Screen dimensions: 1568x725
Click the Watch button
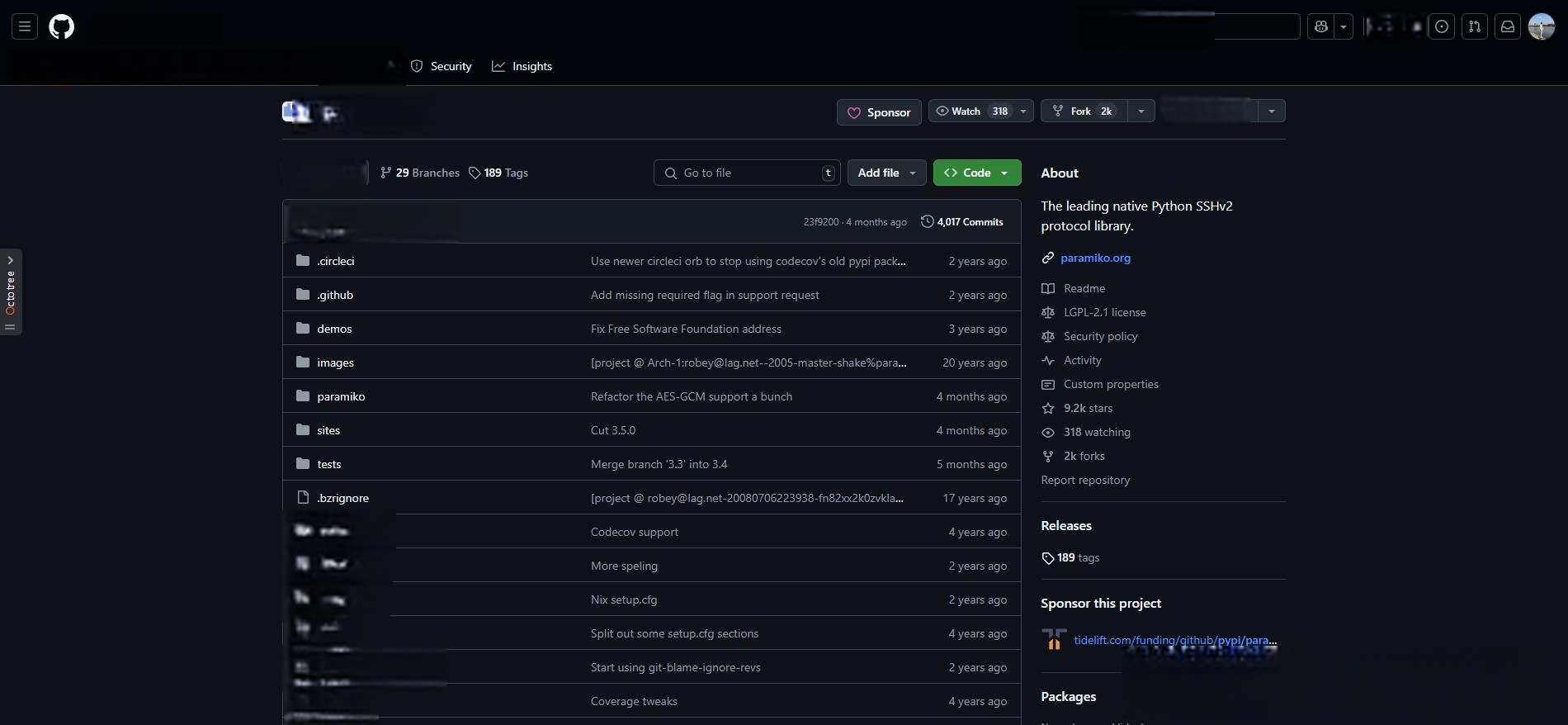[971, 111]
